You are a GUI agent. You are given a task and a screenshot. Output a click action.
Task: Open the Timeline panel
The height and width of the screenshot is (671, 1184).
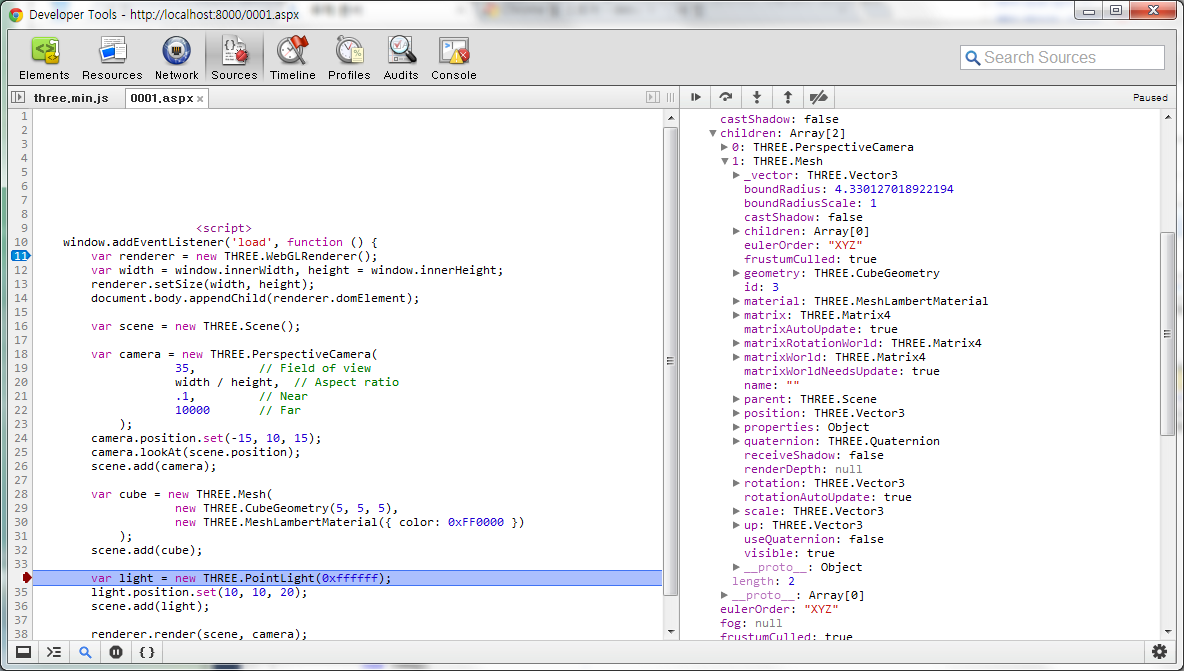pos(292,58)
